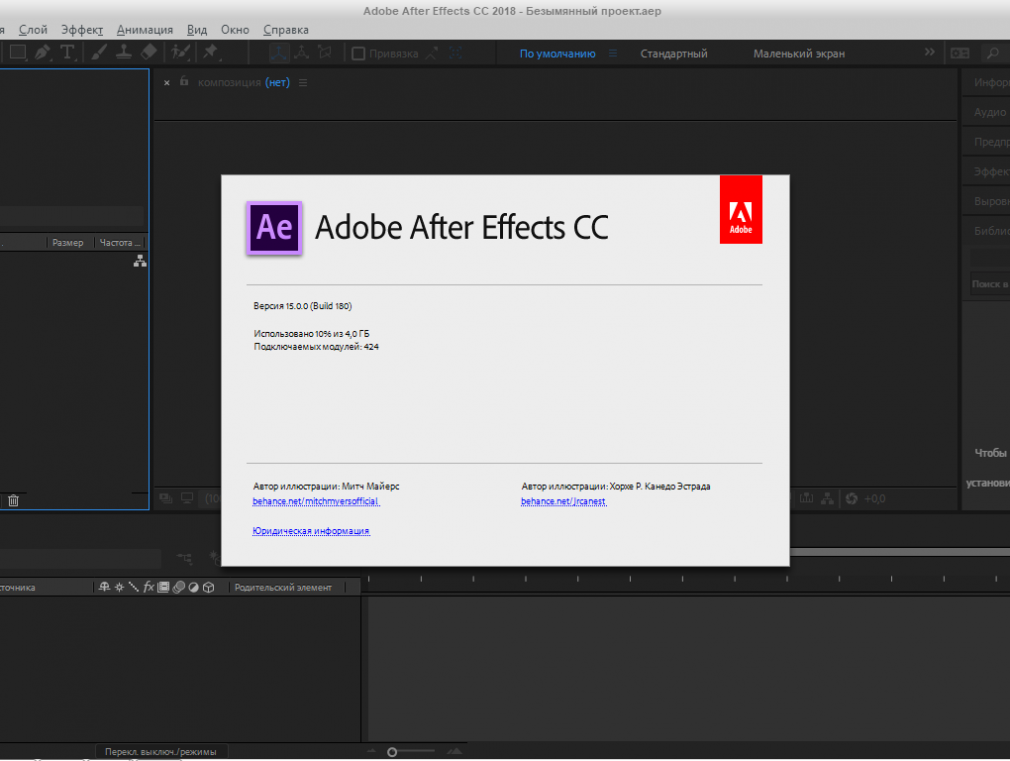Screen dimensions: 1010x761
Task: Choose the Local Axis mode icon
Action: 279,53
